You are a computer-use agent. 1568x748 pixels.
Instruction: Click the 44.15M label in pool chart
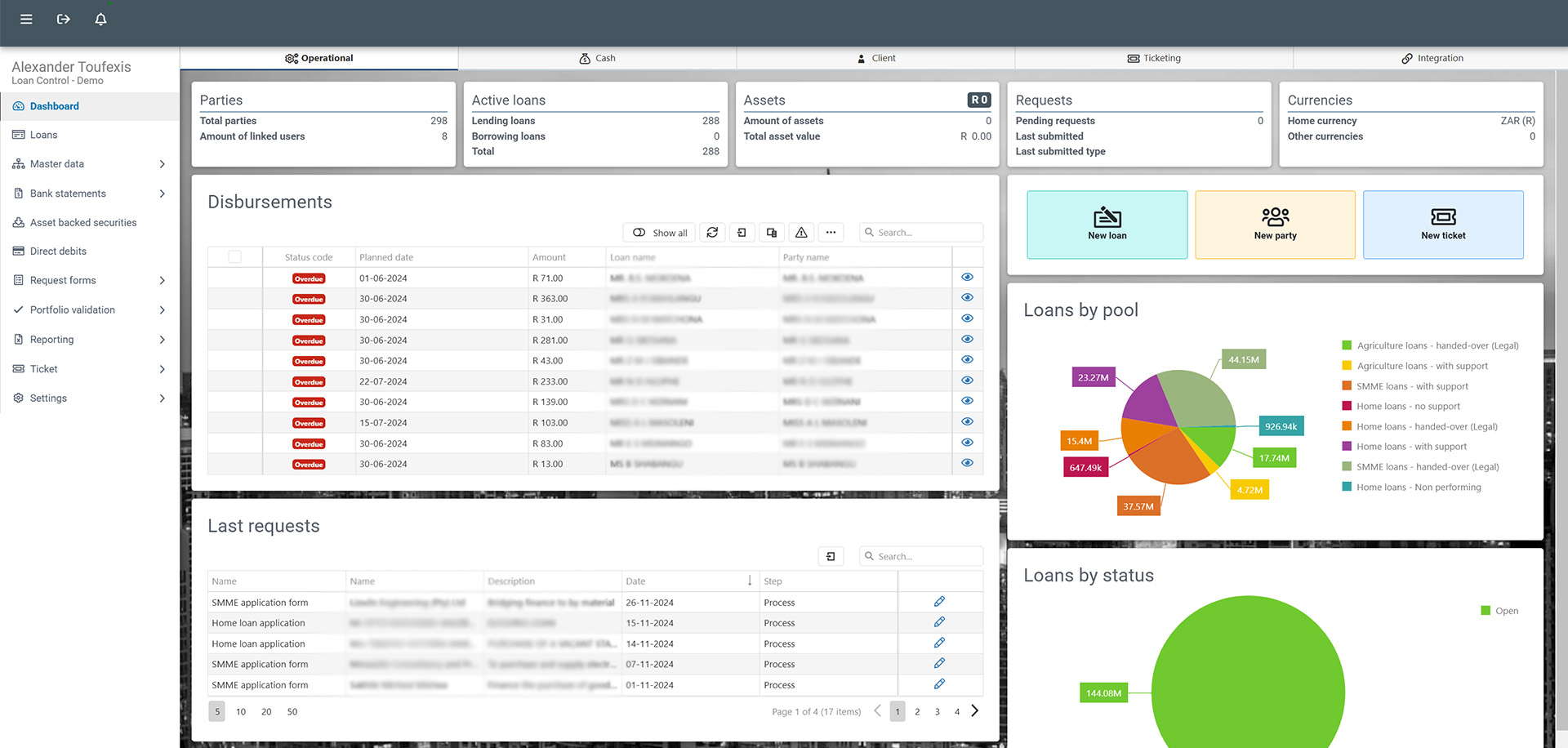[x=1244, y=359]
